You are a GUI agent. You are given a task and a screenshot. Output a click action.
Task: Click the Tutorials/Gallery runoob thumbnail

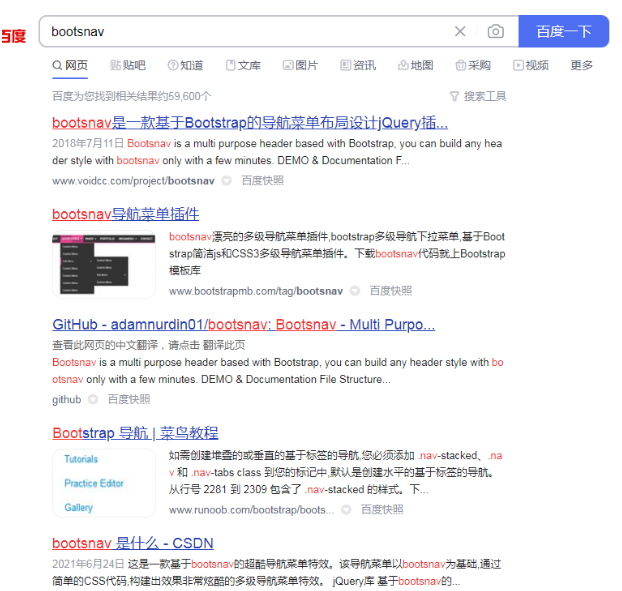[104, 483]
